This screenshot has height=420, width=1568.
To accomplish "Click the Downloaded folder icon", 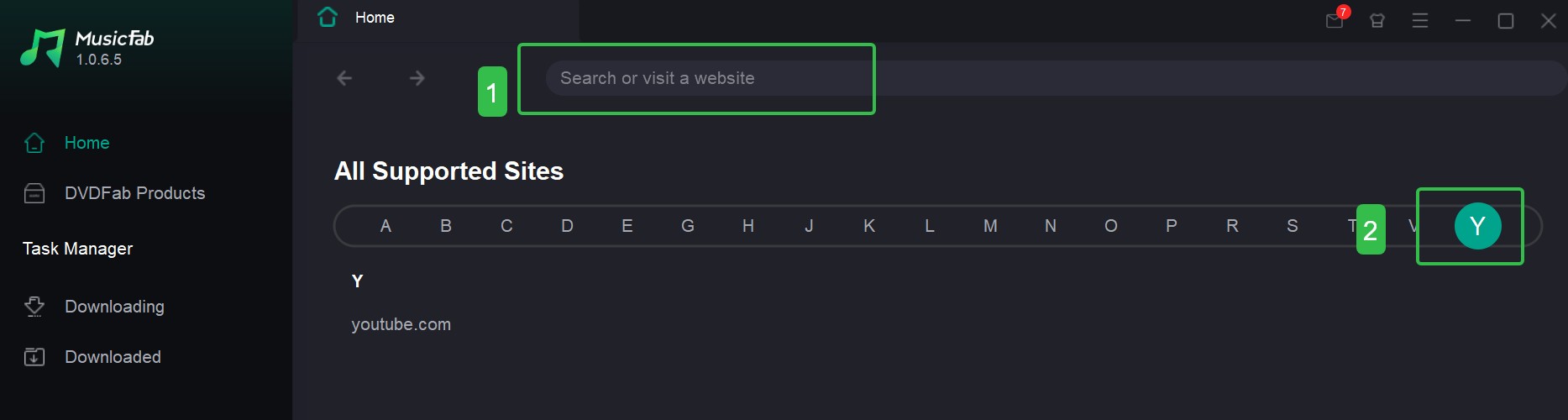I will (x=34, y=357).
